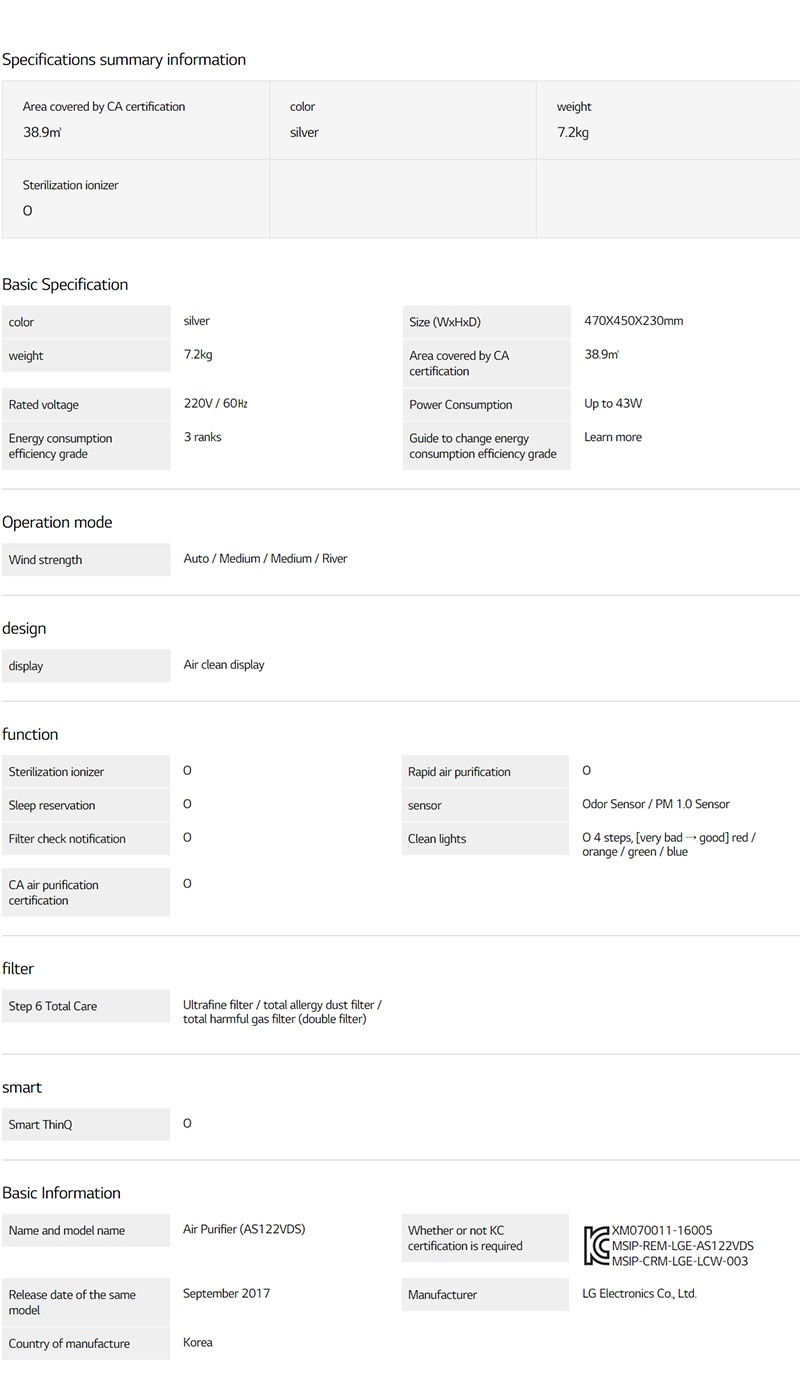Select the Size (WxHxD) label cell
The width and height of the screenshot is (800, 1398).
tap(486, 322)
